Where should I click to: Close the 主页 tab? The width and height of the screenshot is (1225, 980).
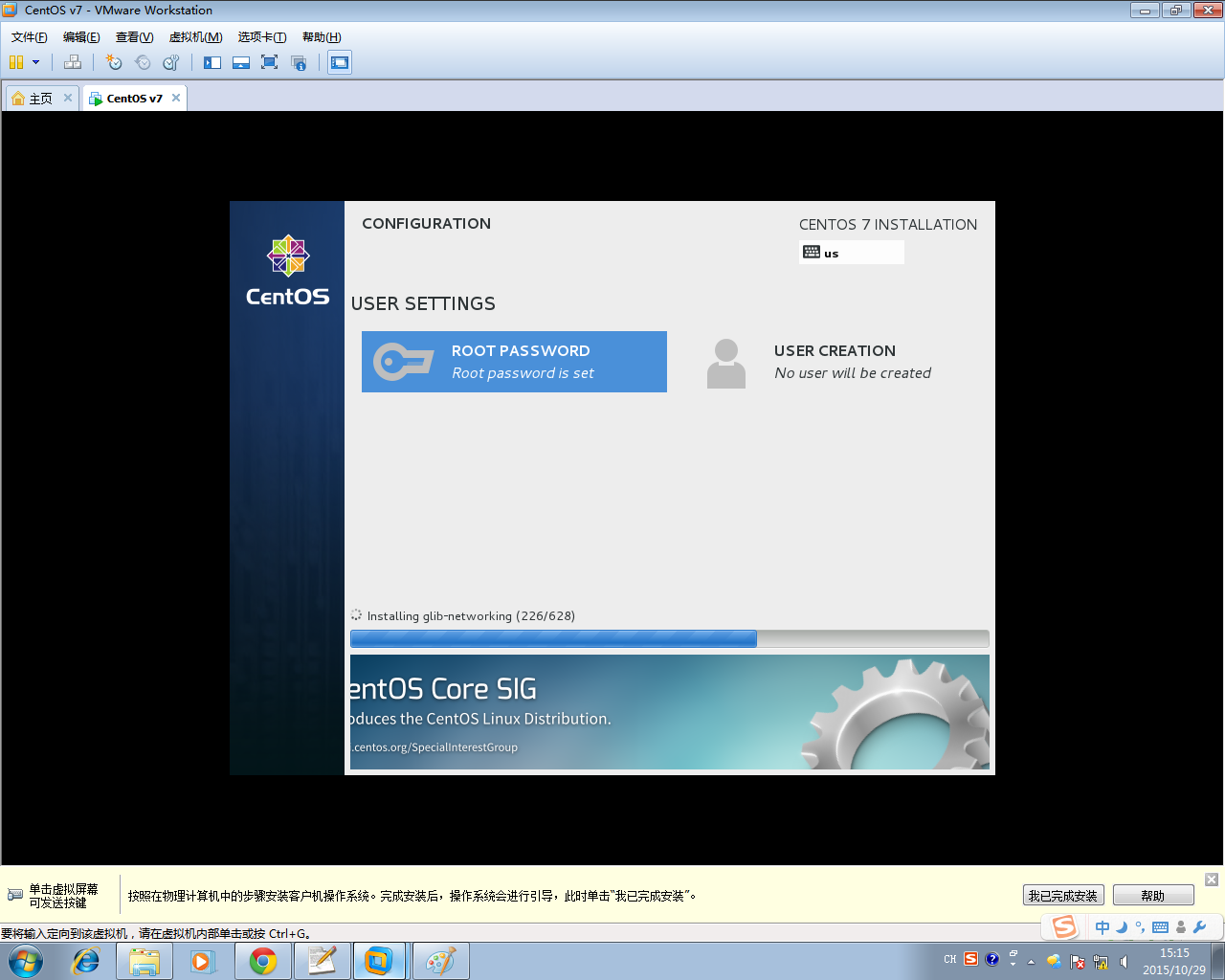(x=68, y=98)
